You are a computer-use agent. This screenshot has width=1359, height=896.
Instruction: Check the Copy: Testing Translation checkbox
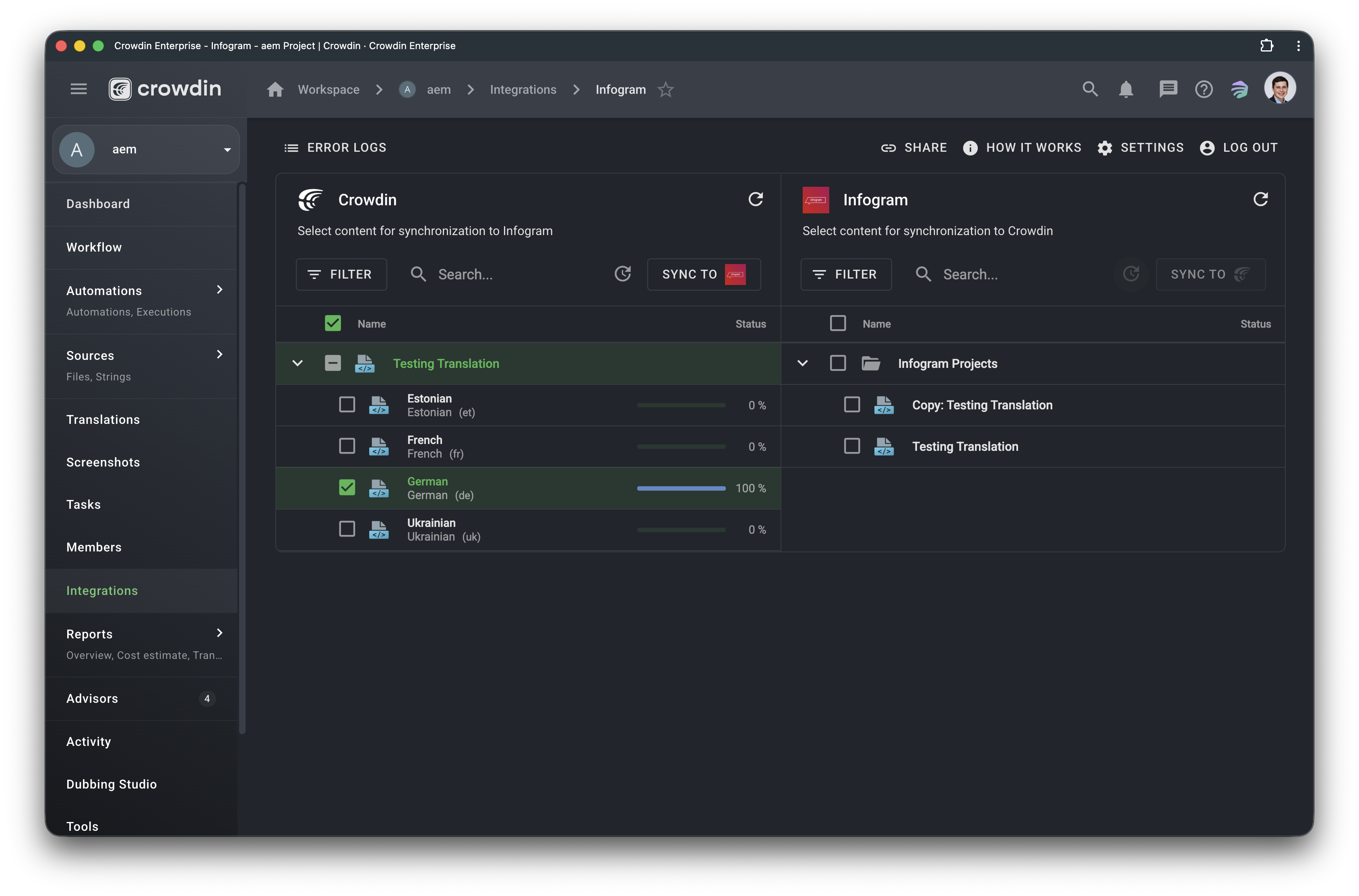coord(852,405)
